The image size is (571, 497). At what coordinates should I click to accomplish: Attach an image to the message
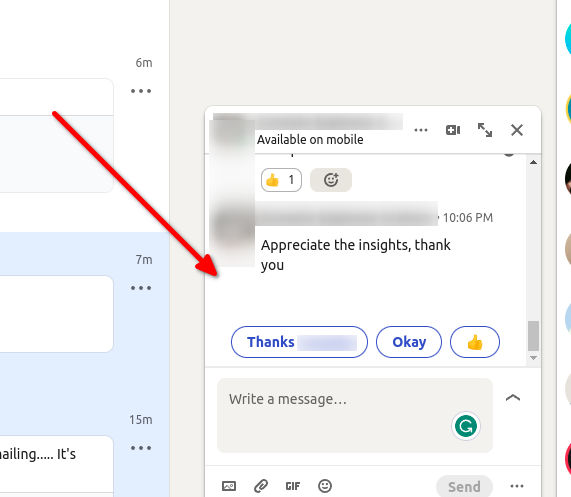point(229,486)
